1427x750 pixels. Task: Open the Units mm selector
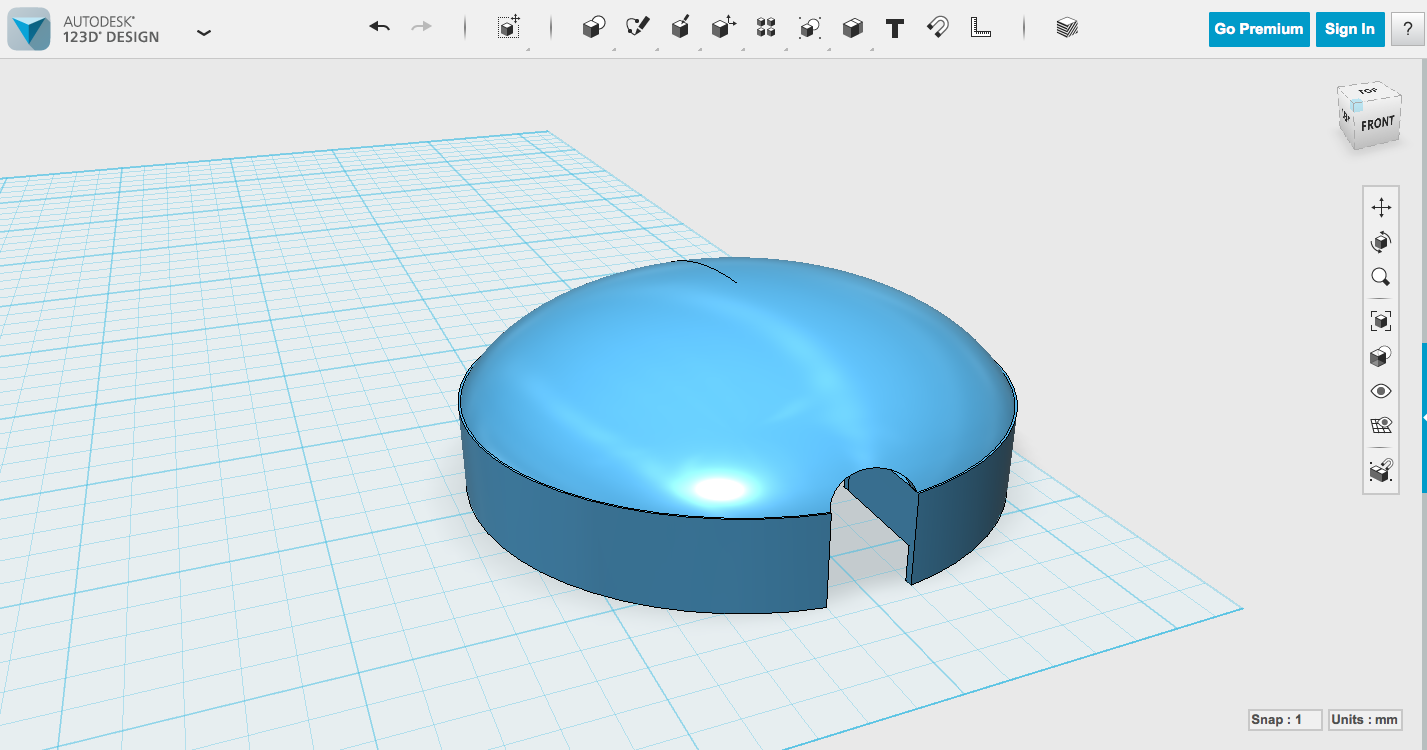point(1365,719)
